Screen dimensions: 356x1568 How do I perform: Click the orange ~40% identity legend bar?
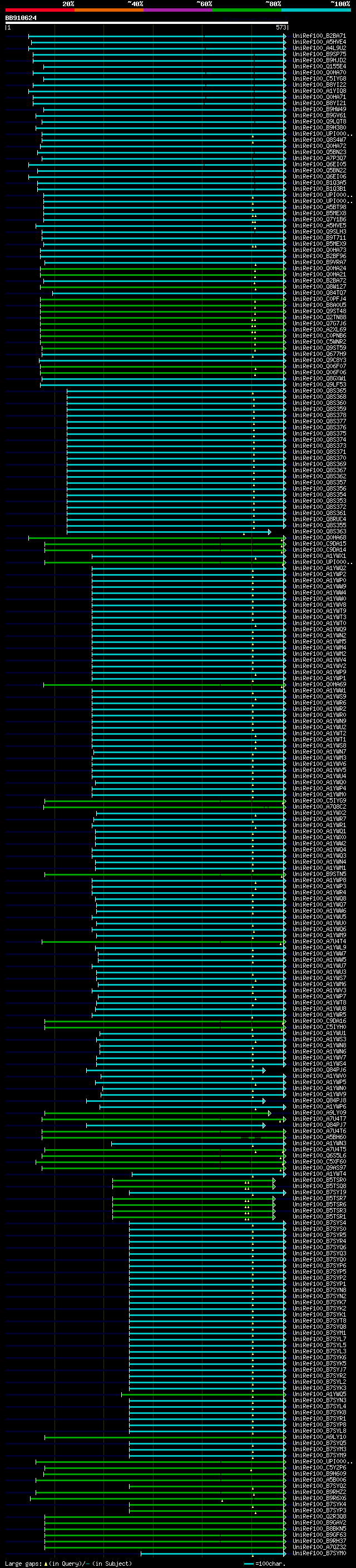(109, 10)
